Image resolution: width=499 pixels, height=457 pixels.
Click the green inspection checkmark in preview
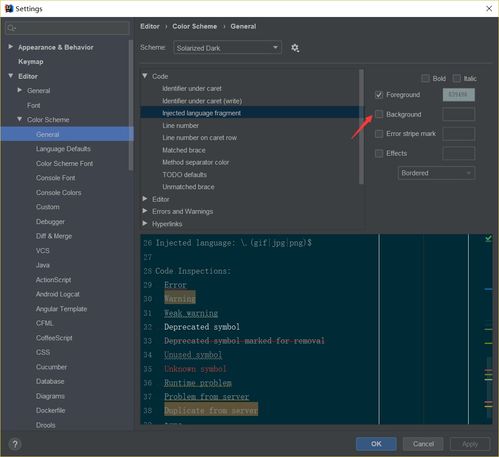tap(488, 238)
